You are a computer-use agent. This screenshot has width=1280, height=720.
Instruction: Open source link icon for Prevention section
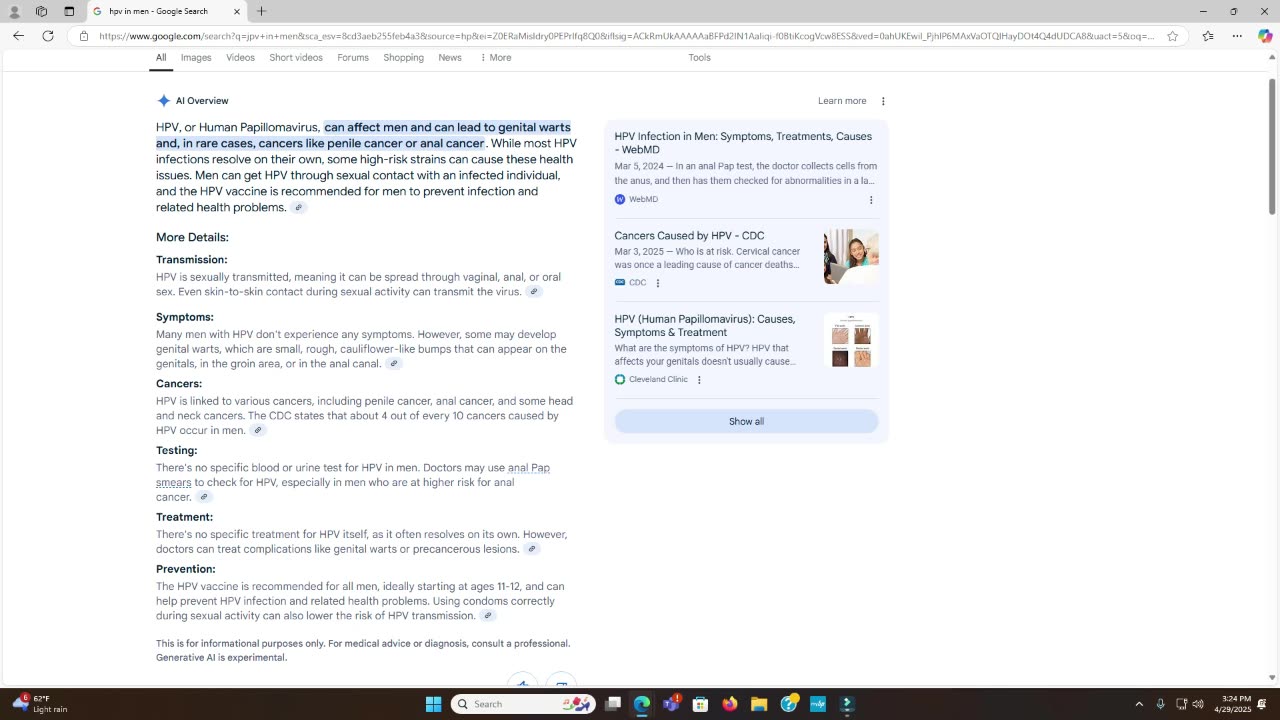pyautogui.click(x=488, y=616)
